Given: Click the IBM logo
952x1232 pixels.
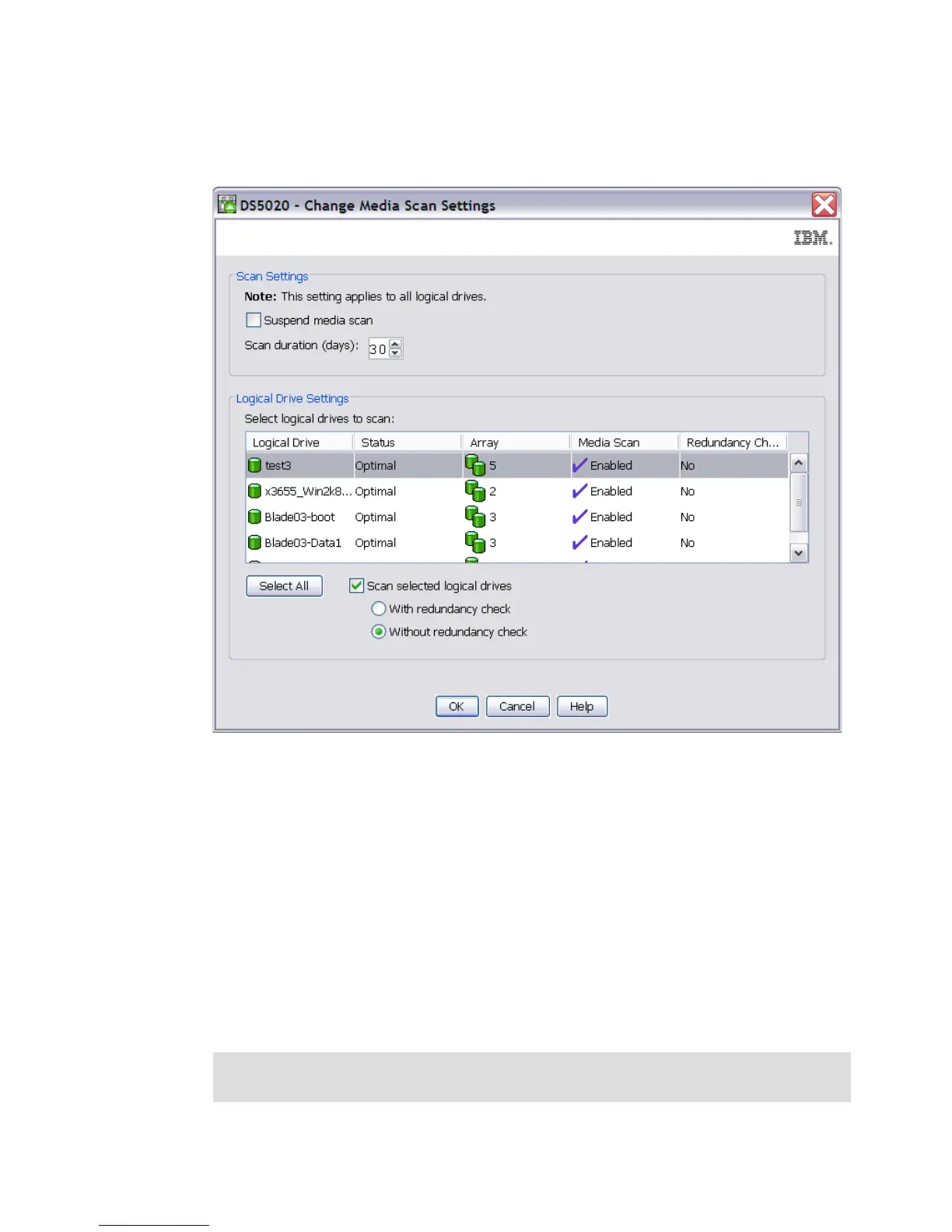Looking at the screenshot, I should click(x=813, y=238).
